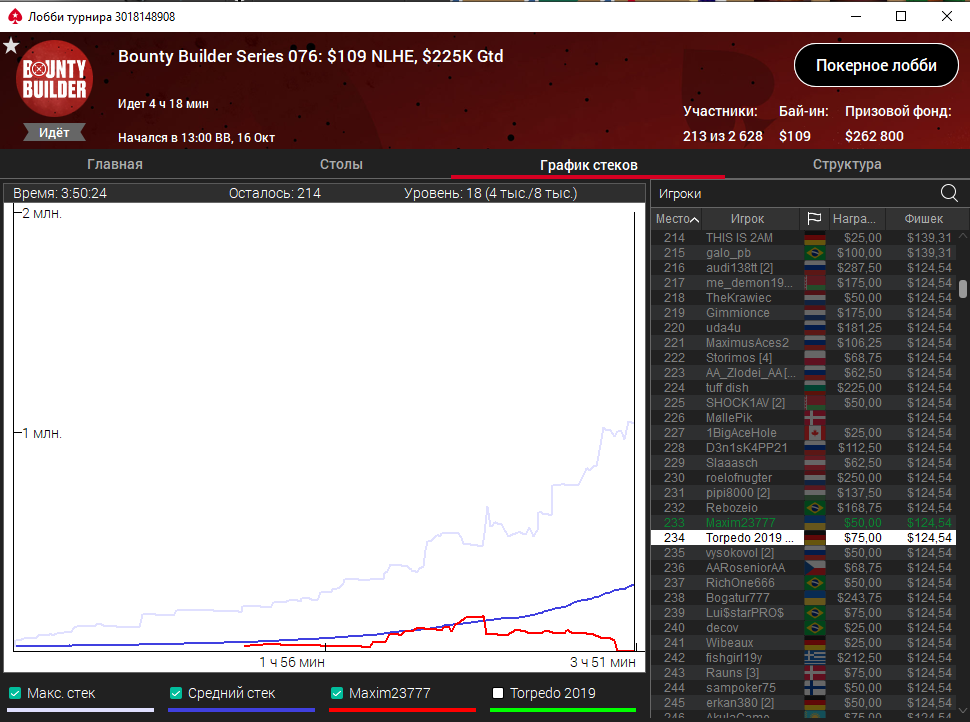Select player Storimos [4]
Viewport: 970px width, 722px height.
pyautogui.click(x=803, y=358)
